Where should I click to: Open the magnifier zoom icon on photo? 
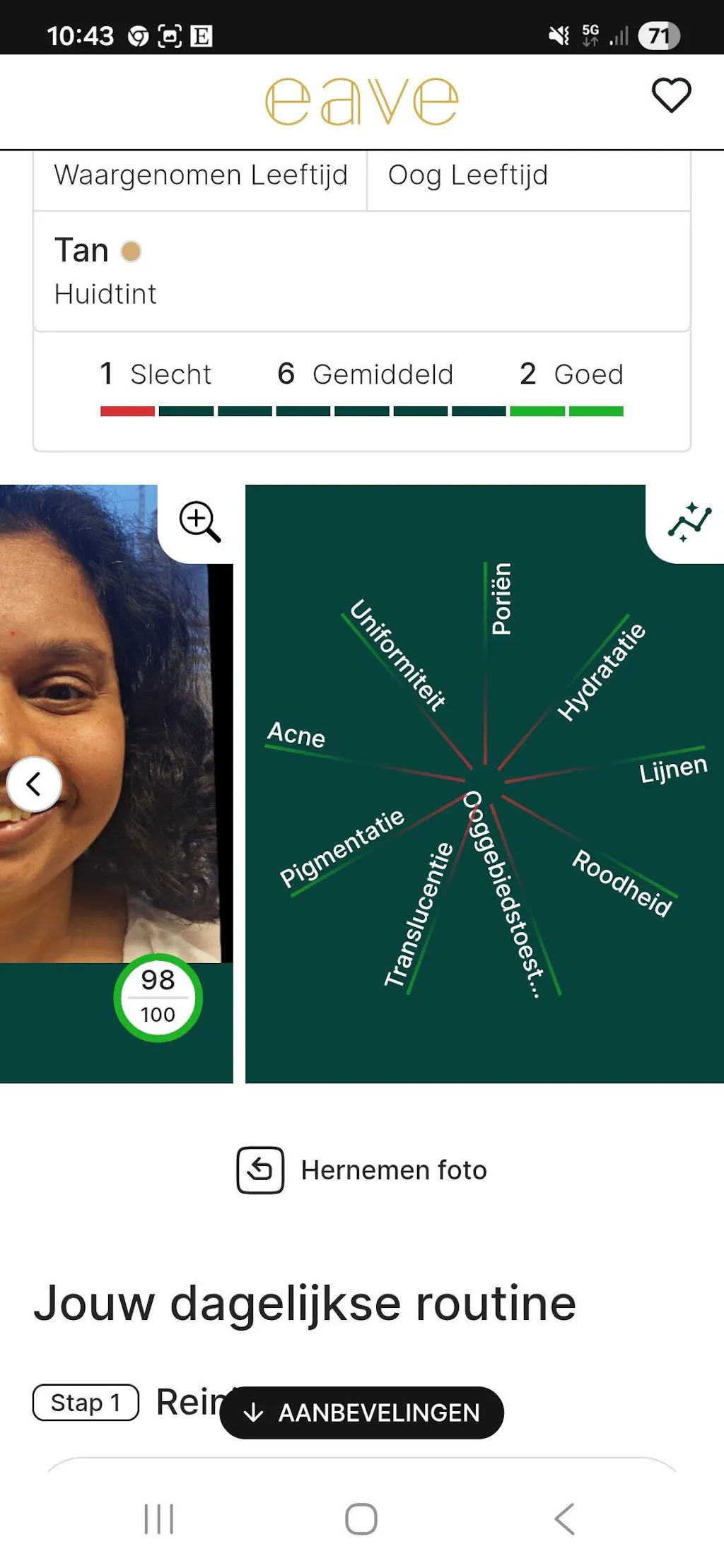pos(199,521)
